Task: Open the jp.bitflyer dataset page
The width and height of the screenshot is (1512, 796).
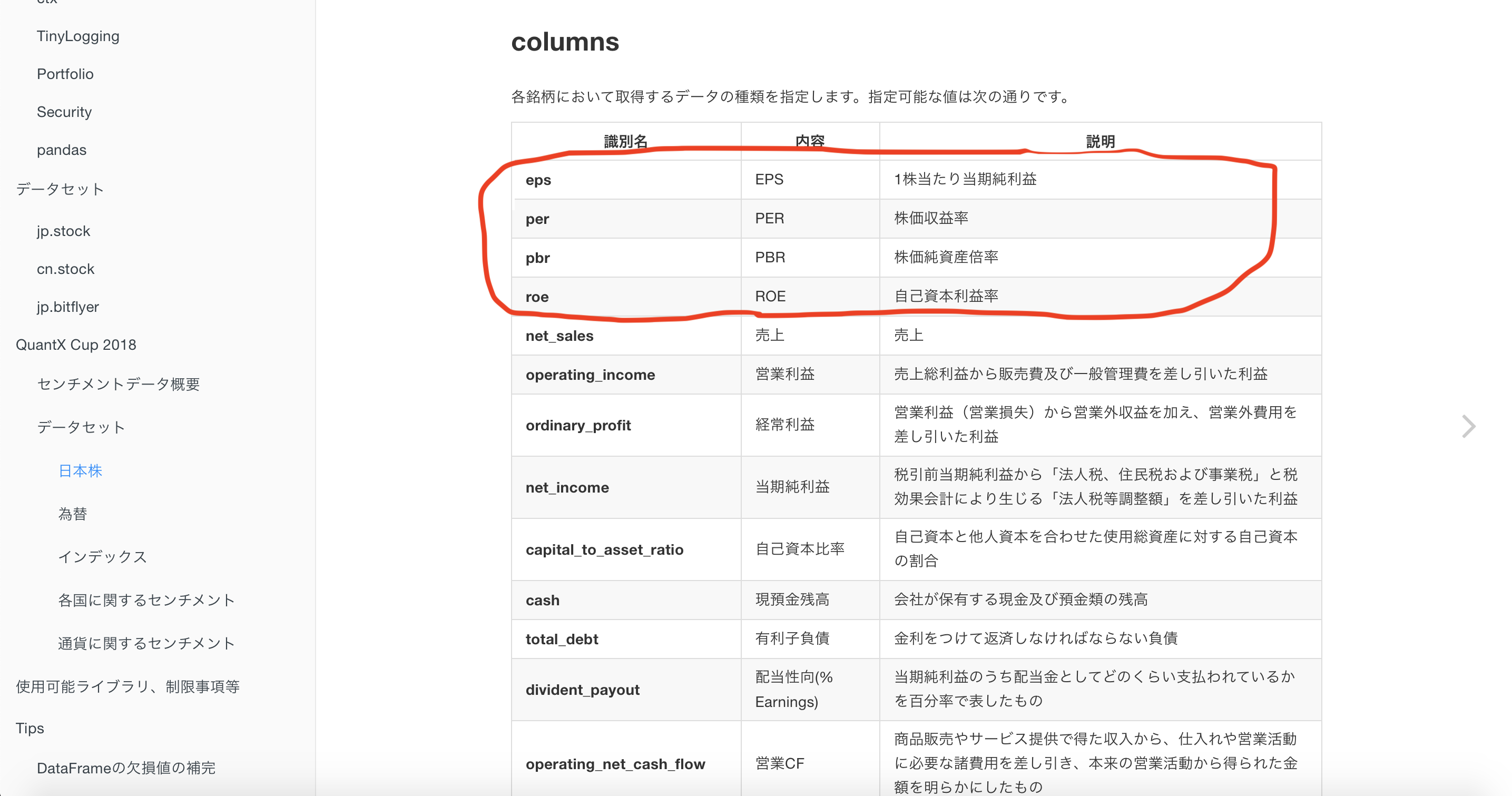Action: tap(68, 306)
